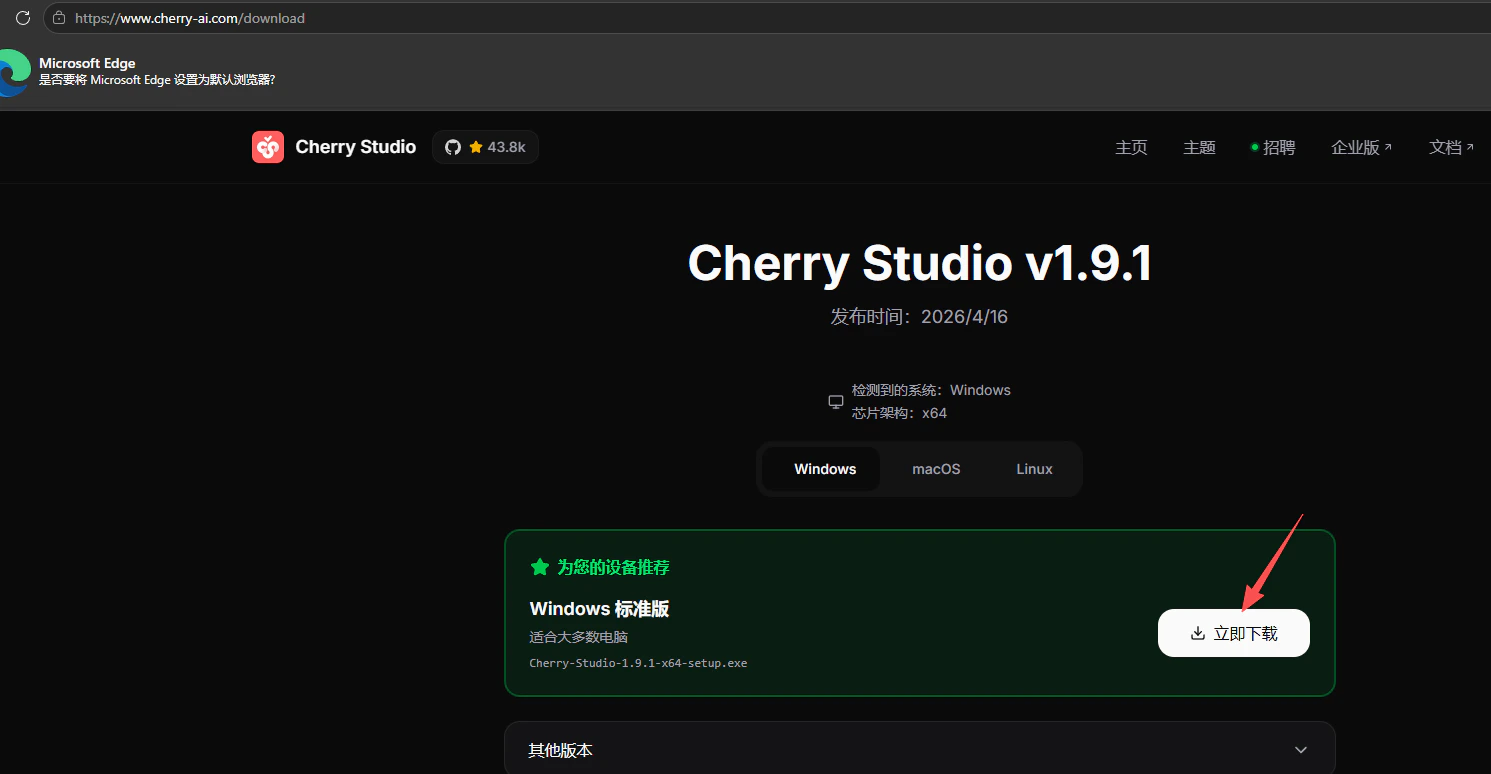This screenshot has width=1491, height=774.
Task: Click the 43.8k GitHub stars badge
Action: click(485, 147)
